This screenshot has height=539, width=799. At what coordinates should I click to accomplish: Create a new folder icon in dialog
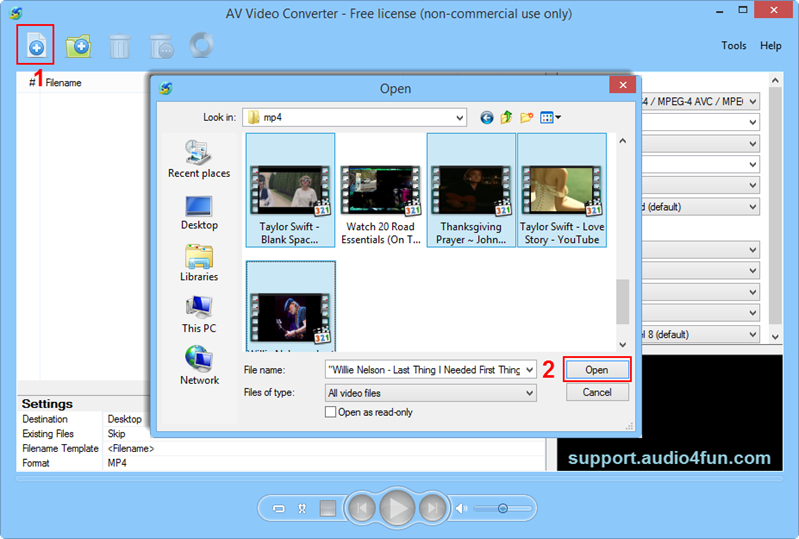[x=526, y=118]
